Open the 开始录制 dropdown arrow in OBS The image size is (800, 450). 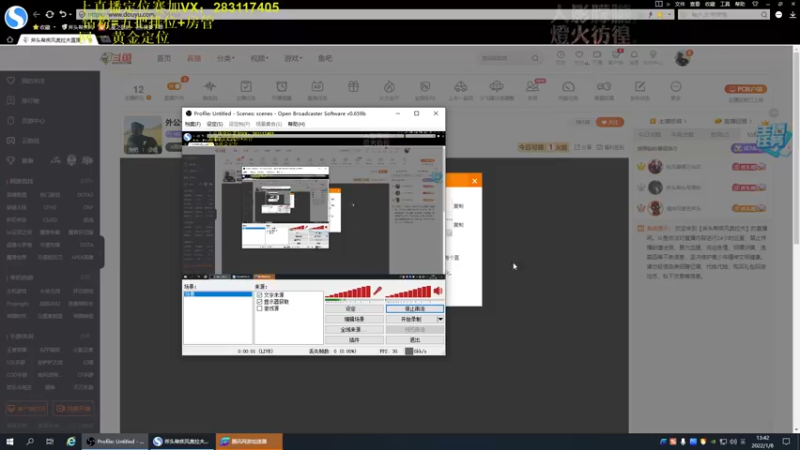click(440, 319)
